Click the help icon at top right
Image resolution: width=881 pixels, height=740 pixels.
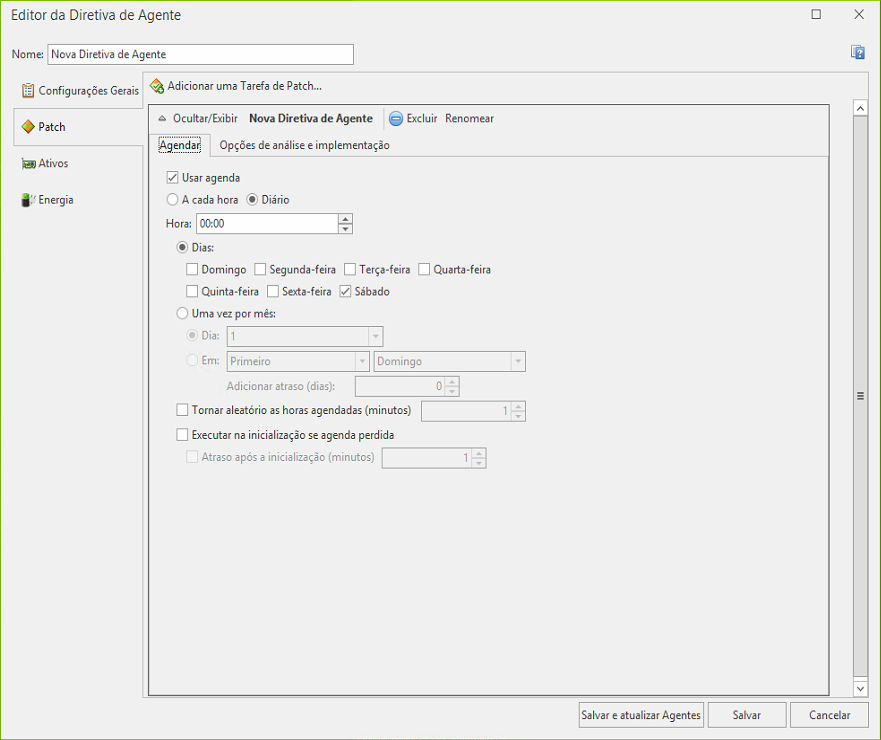click(857, 53)
